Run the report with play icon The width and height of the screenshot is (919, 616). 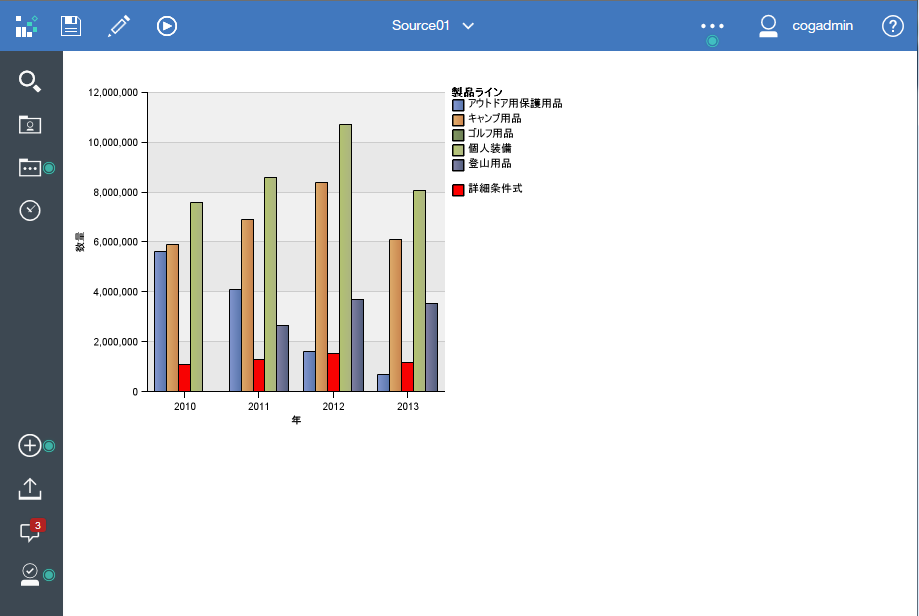pos(167,26)
